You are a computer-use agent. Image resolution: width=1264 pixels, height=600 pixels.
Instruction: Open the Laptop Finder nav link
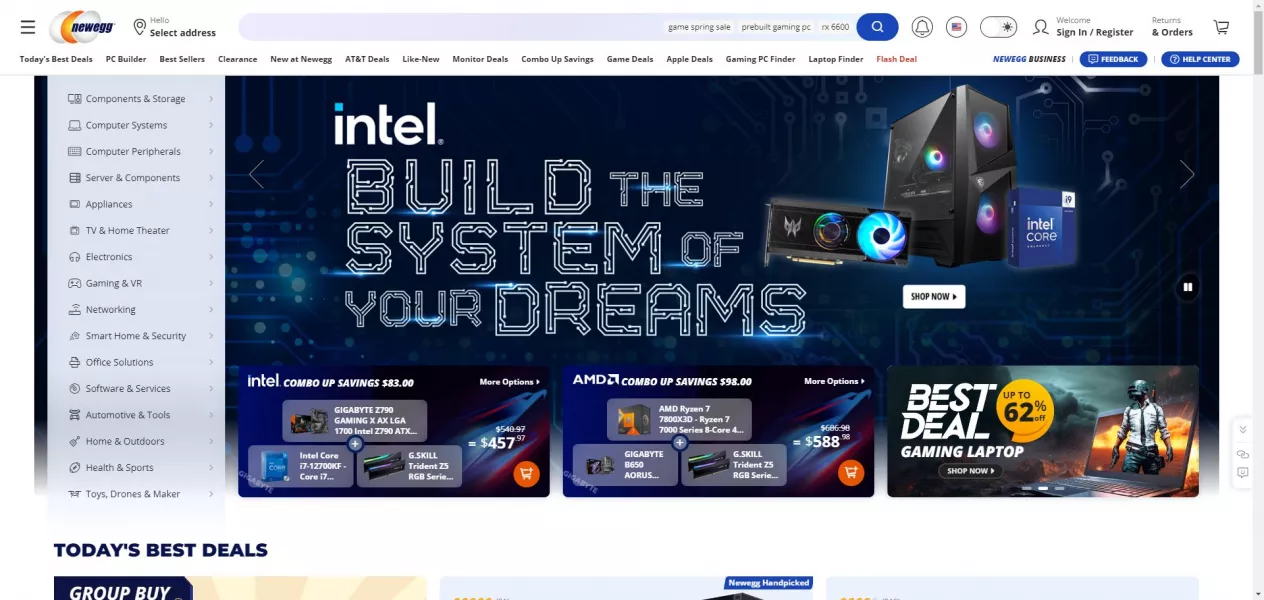pos(836,59)
